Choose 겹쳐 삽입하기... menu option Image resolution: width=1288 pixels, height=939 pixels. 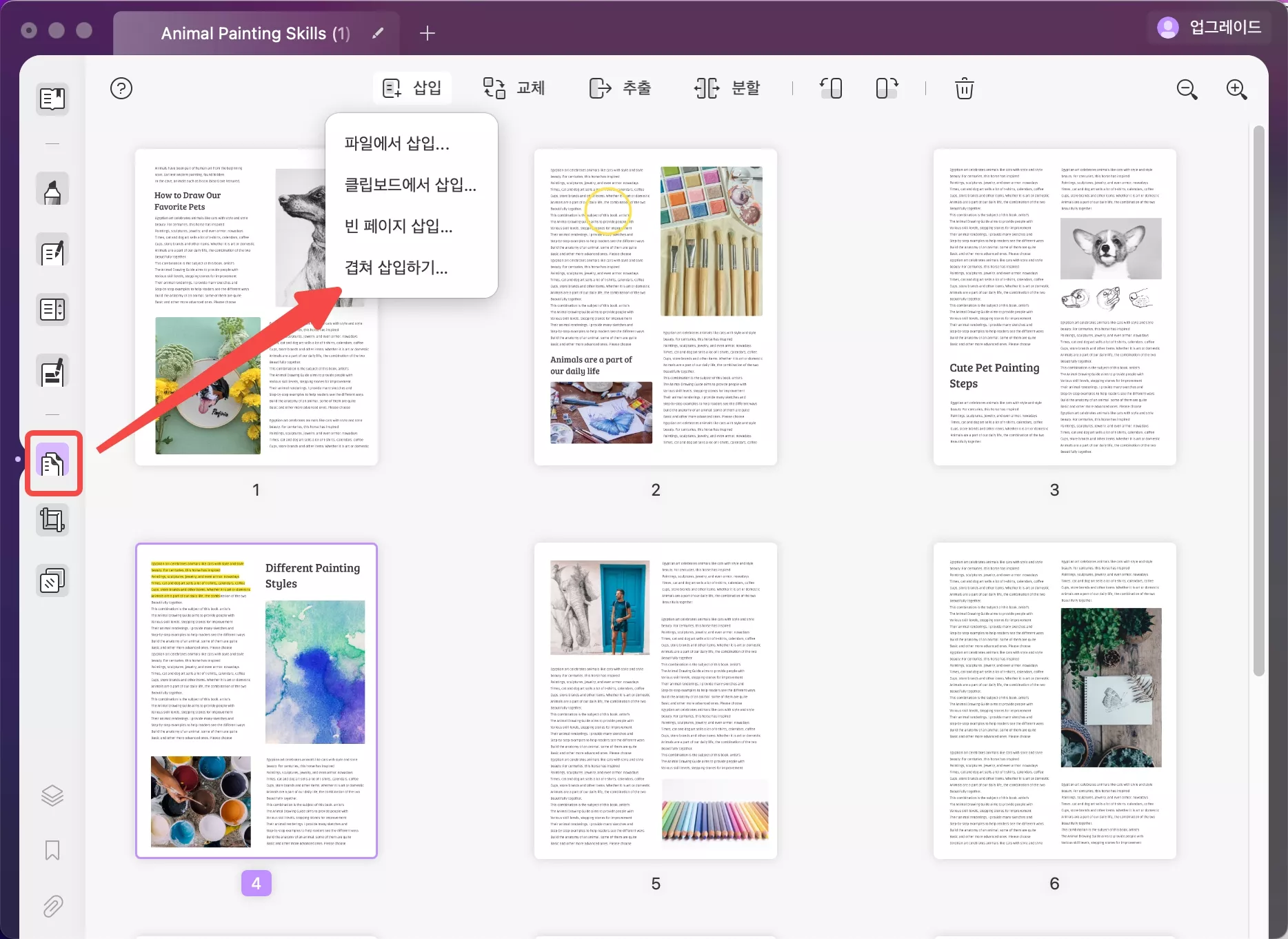point(396,267)
